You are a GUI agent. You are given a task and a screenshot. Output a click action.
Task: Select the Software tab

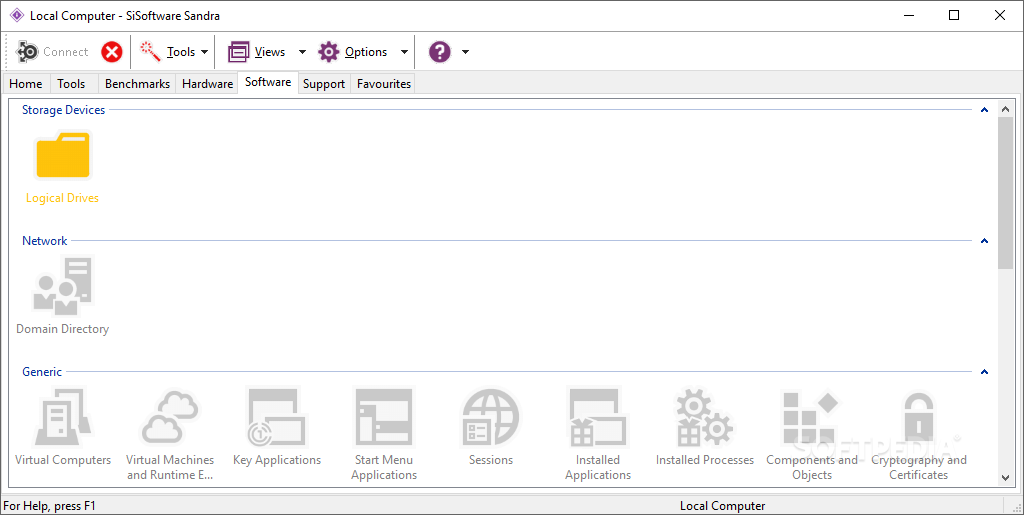(268, 82)
